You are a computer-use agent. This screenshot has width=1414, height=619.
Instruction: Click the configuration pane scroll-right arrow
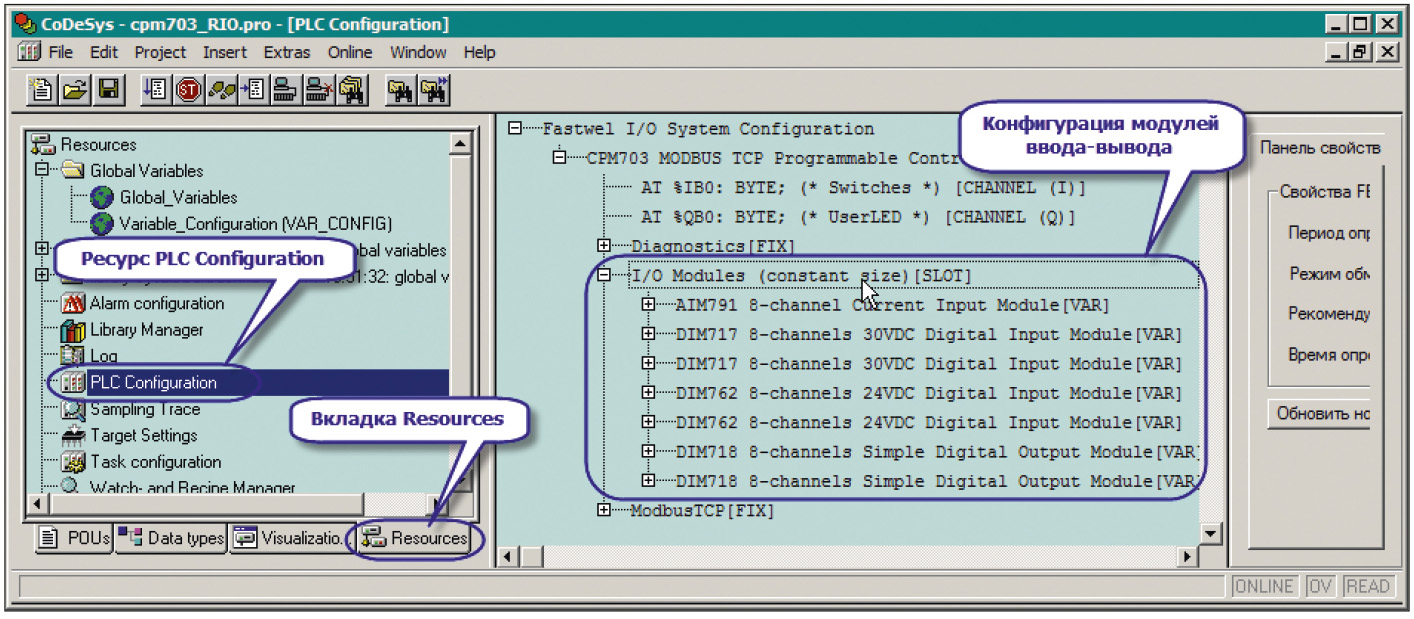[1187, 557]
